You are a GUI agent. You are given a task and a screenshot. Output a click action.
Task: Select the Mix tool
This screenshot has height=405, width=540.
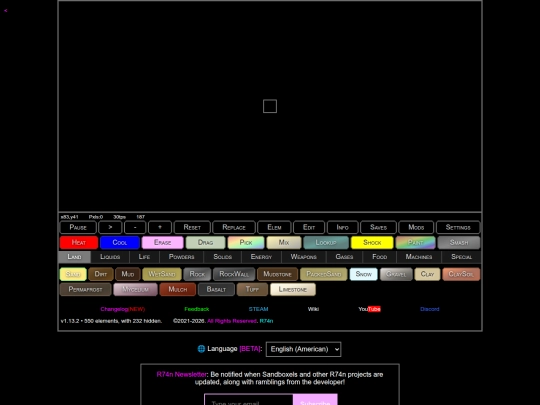tap(284, 242)
